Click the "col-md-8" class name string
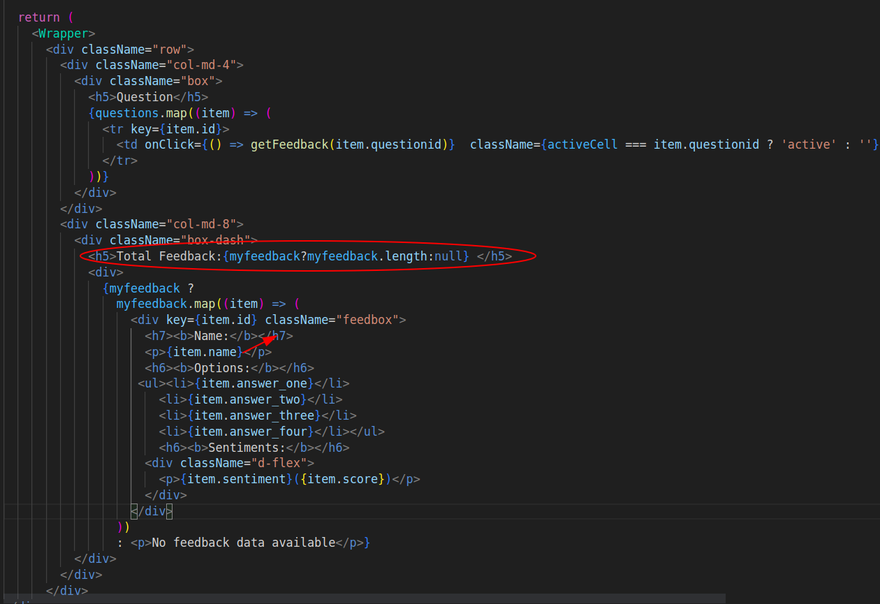880x604 pixels. pyautogui.click(x=205, y=224)
